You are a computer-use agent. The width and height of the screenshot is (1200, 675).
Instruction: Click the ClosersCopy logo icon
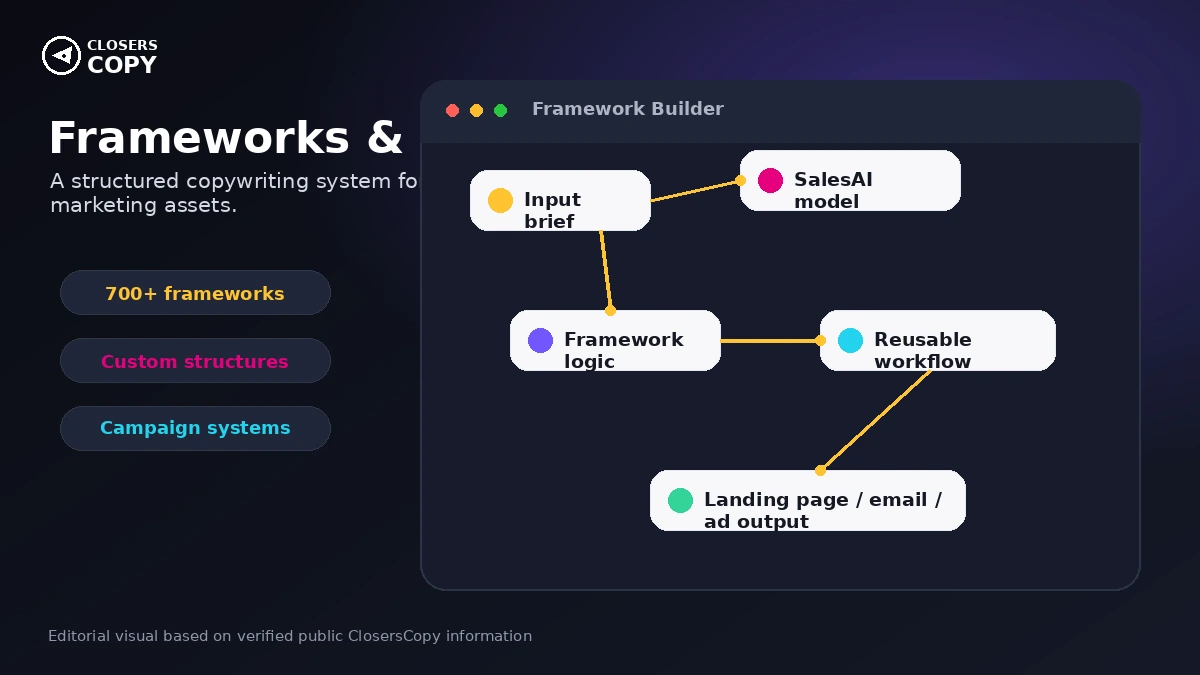click(x=61, y=56)
